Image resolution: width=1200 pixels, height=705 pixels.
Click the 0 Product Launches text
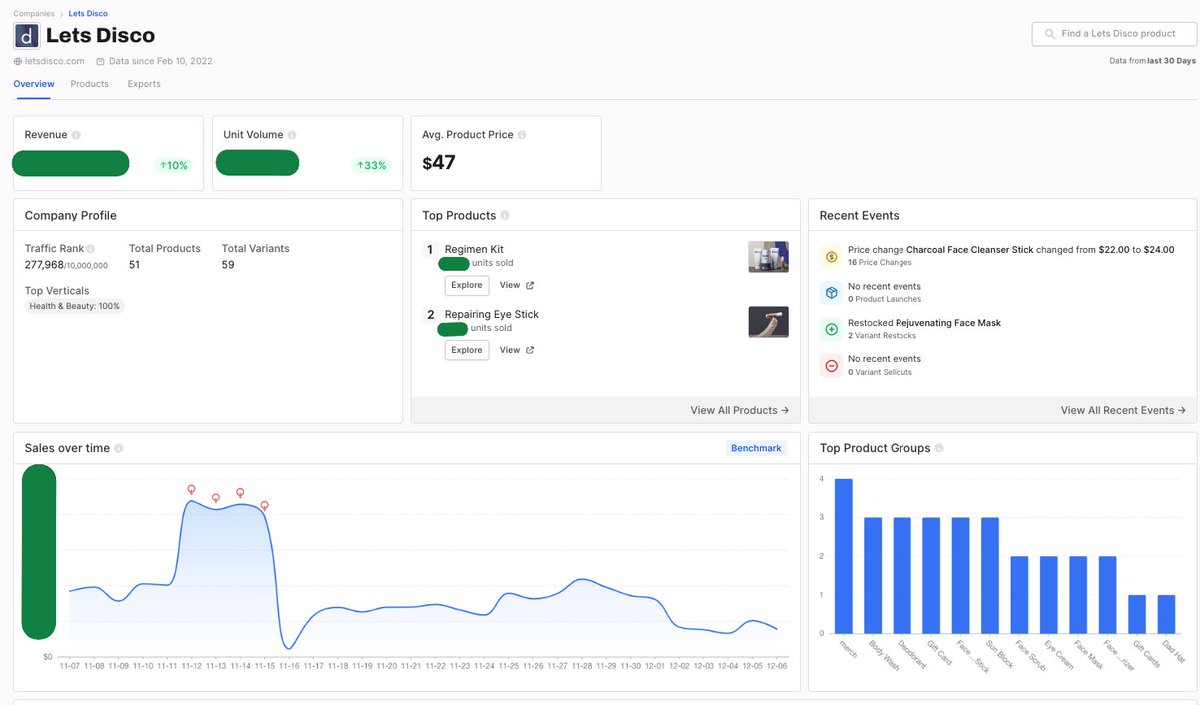coord(884,299)
